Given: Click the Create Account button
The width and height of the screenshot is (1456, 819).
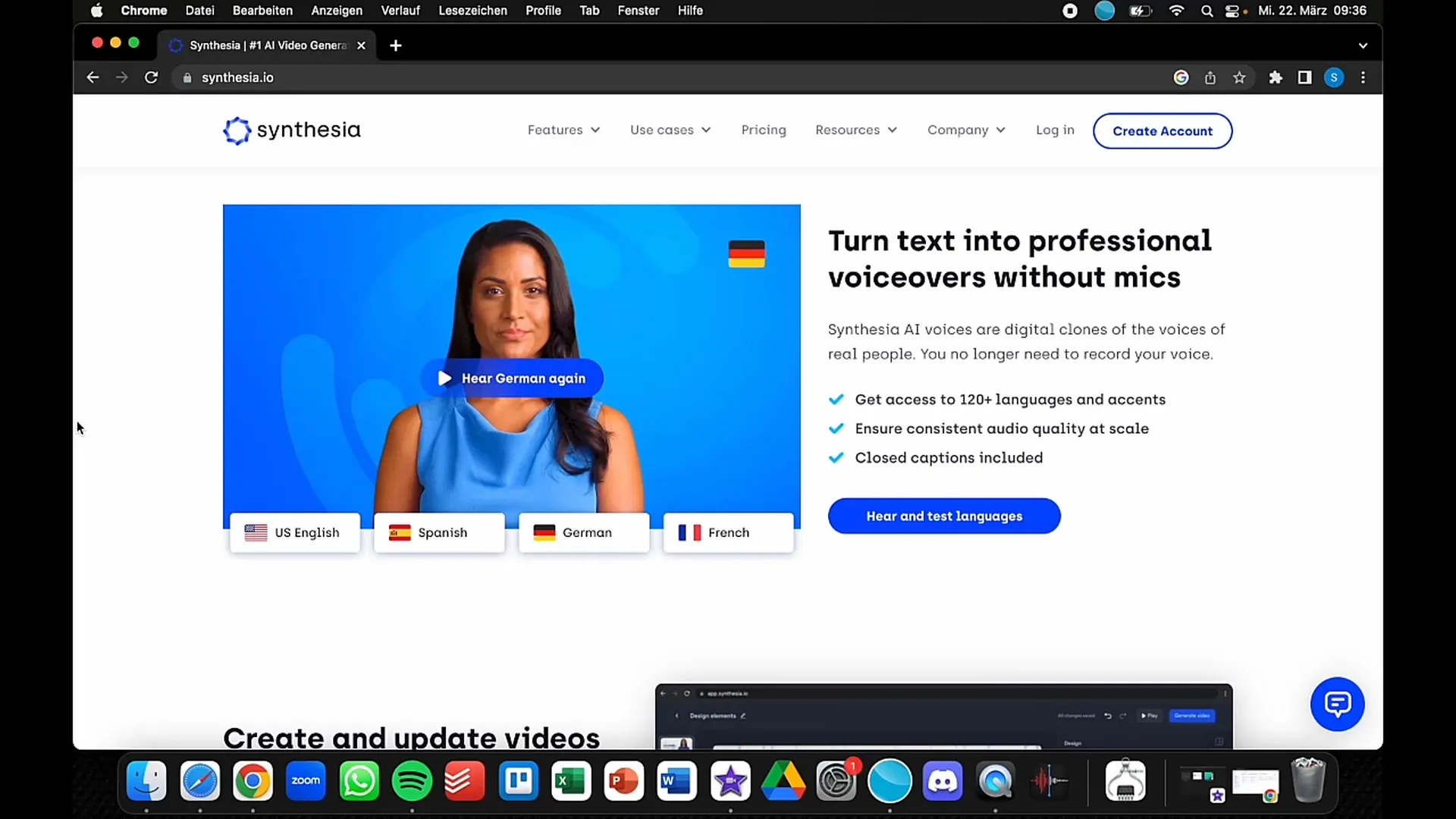Looking at the screenshot, I should [1162, 131].
